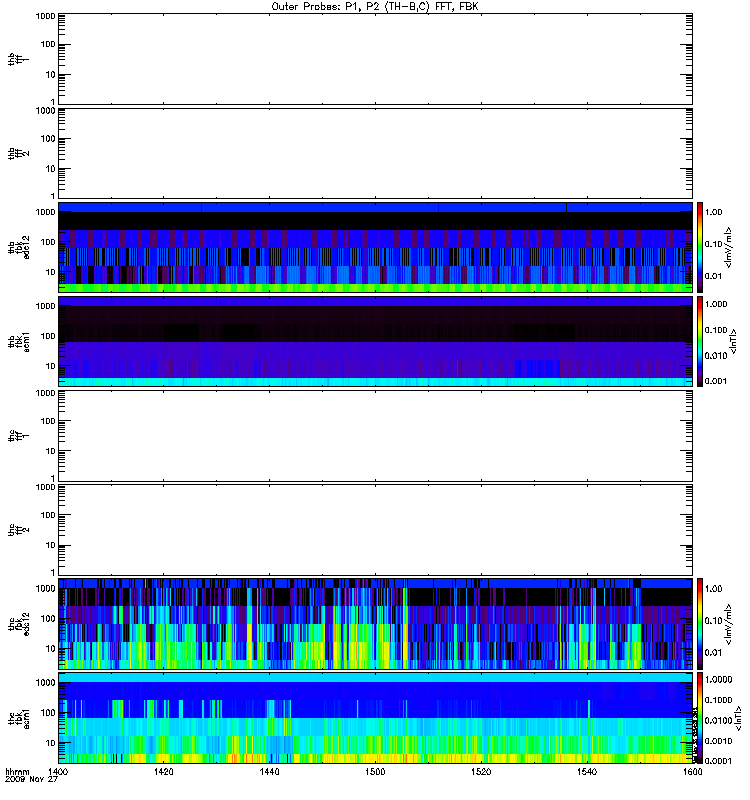
Task: Click the "2009 Nov 27" date label
Action: tap(31, 779)
